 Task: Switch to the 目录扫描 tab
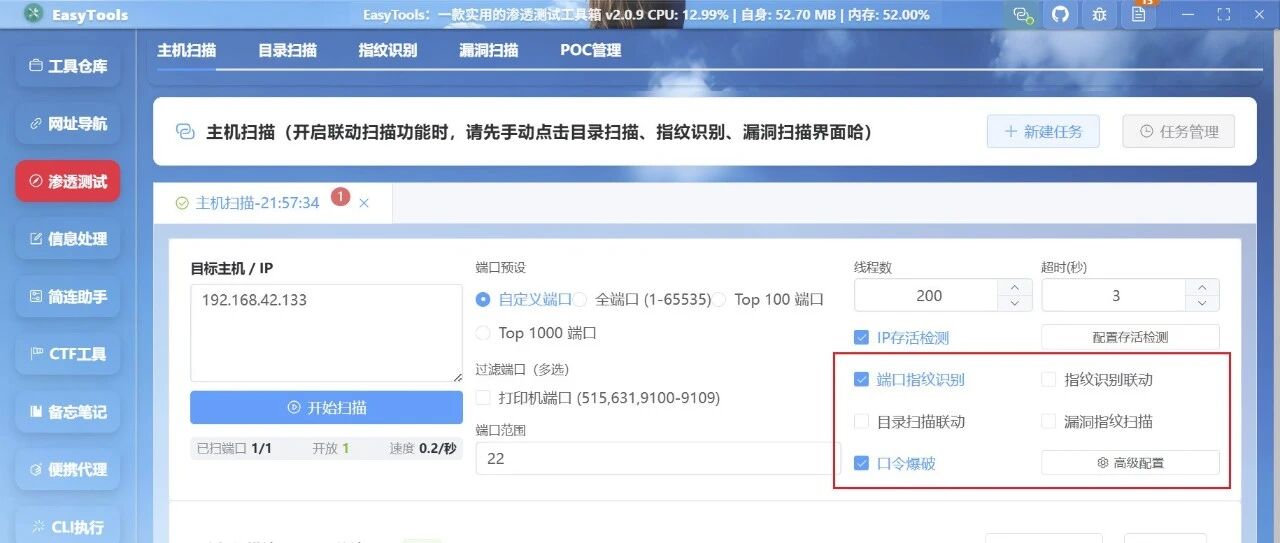pos(287,50)
